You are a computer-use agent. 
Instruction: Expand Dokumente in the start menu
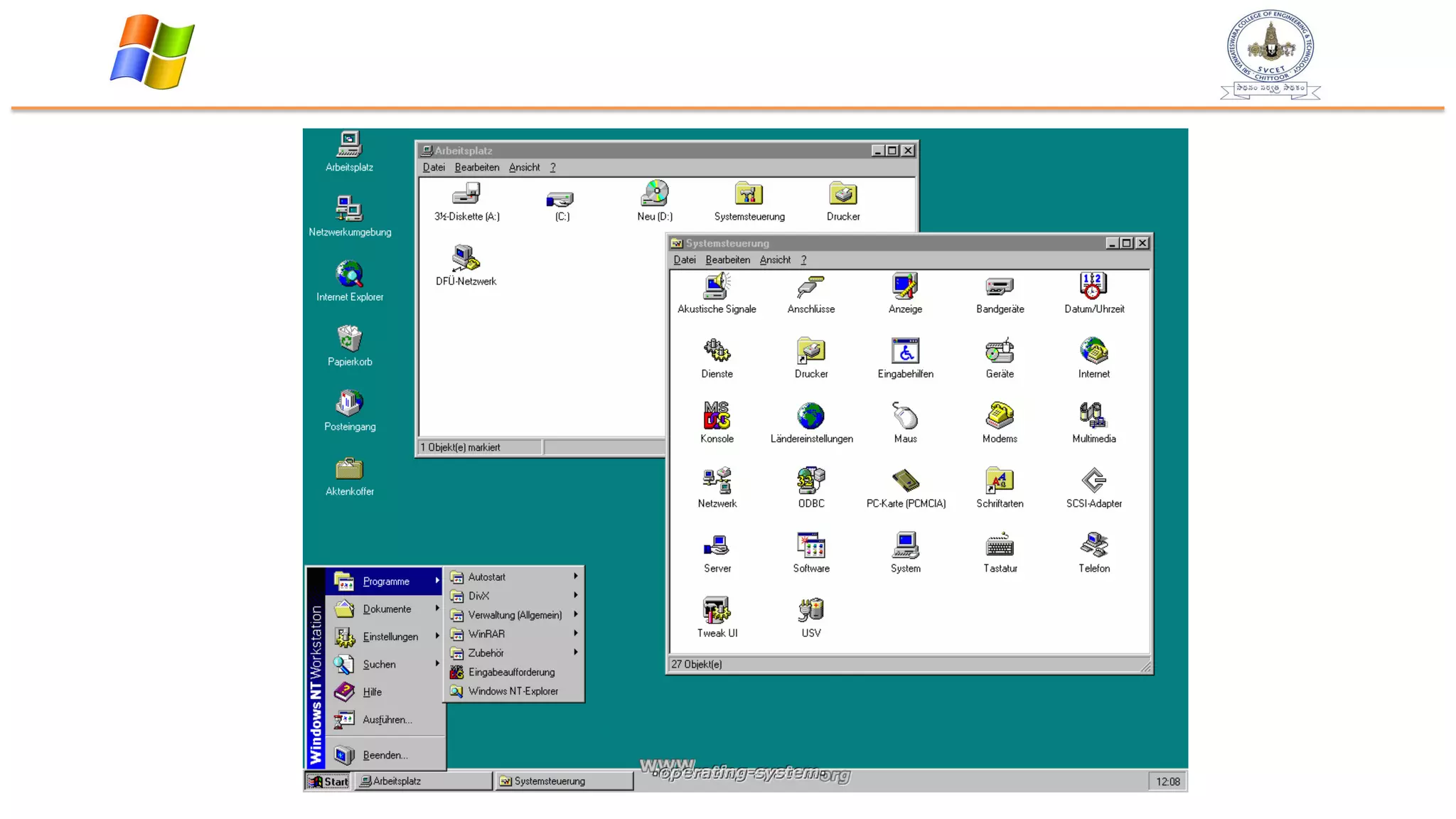click(x=387, y=609)
